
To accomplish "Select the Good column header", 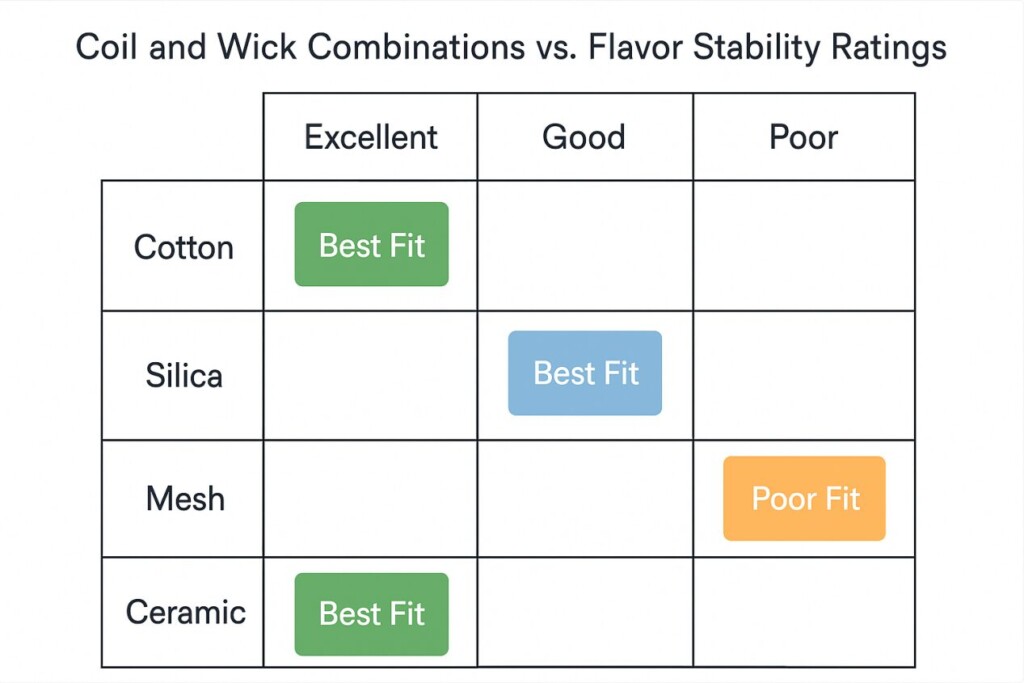I will coord(585,136).
